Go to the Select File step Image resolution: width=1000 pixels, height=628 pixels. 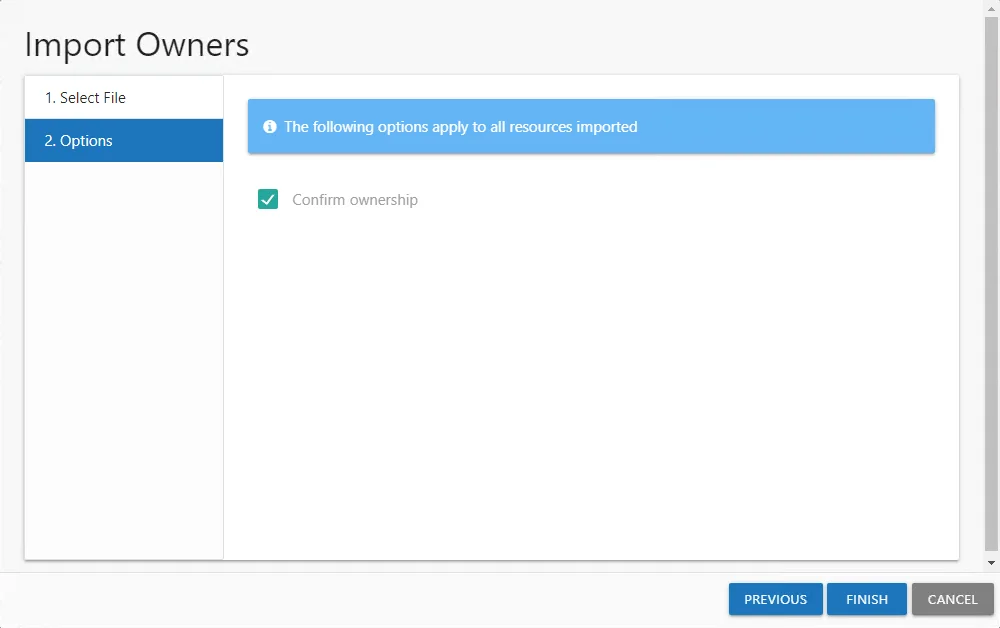[124, 98]
